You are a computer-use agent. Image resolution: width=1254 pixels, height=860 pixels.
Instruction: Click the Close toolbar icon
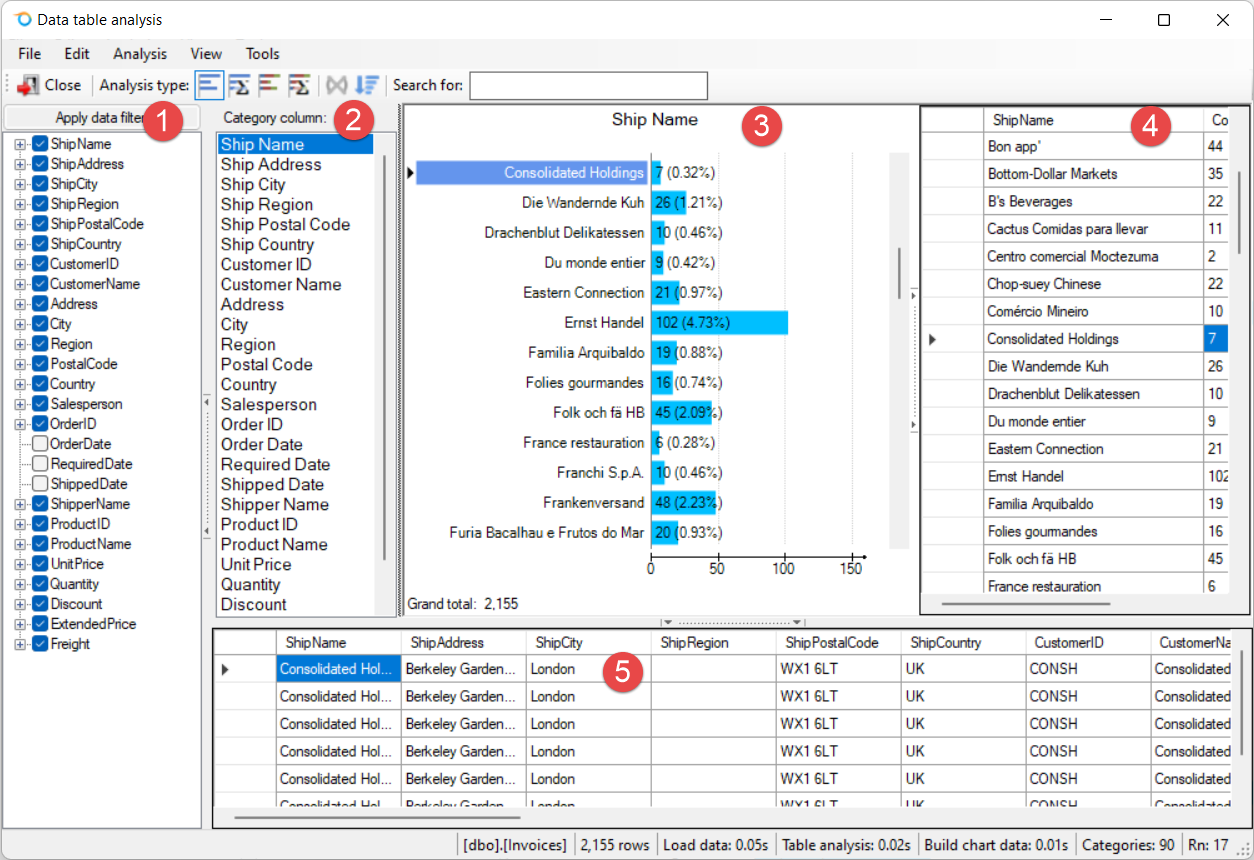coord(28,85)
